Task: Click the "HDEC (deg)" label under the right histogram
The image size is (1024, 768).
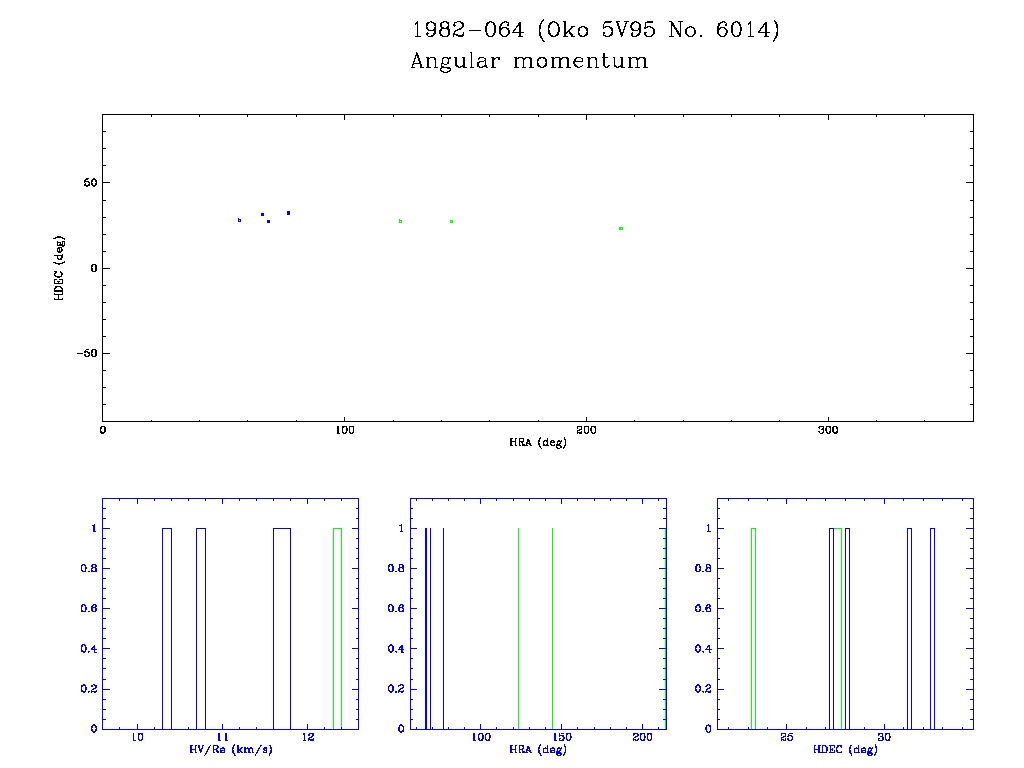Action: 845,750
